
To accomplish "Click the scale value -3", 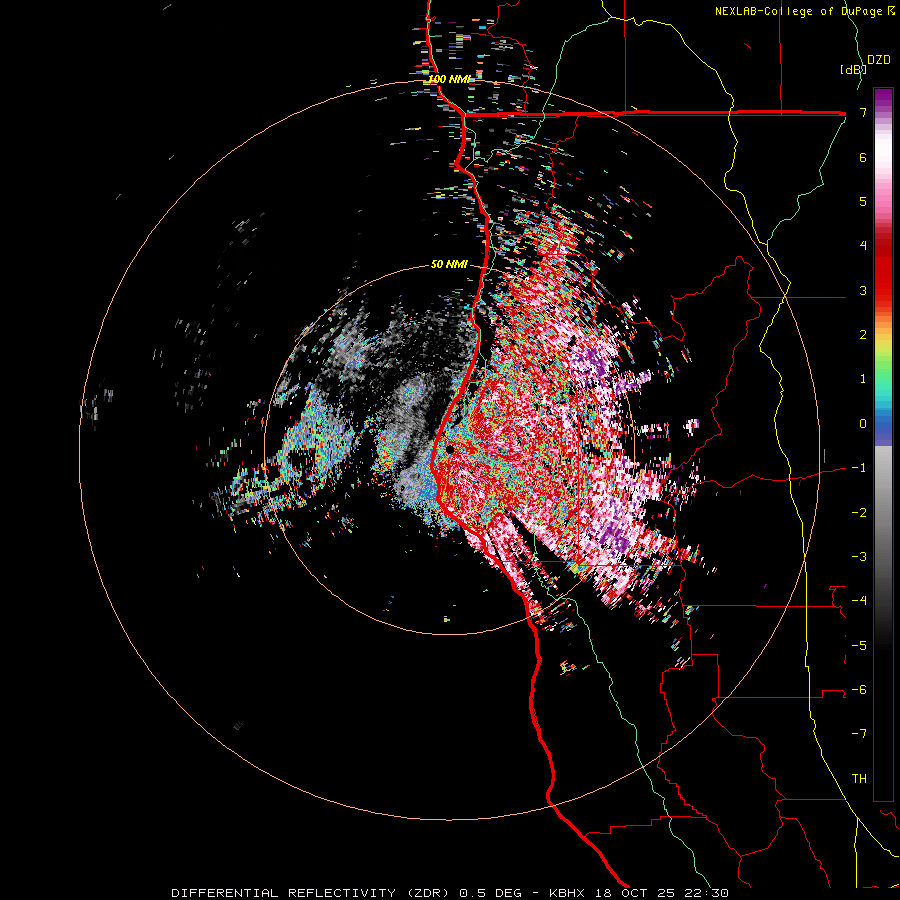I will pyautogui.click(x=859, y=557).
